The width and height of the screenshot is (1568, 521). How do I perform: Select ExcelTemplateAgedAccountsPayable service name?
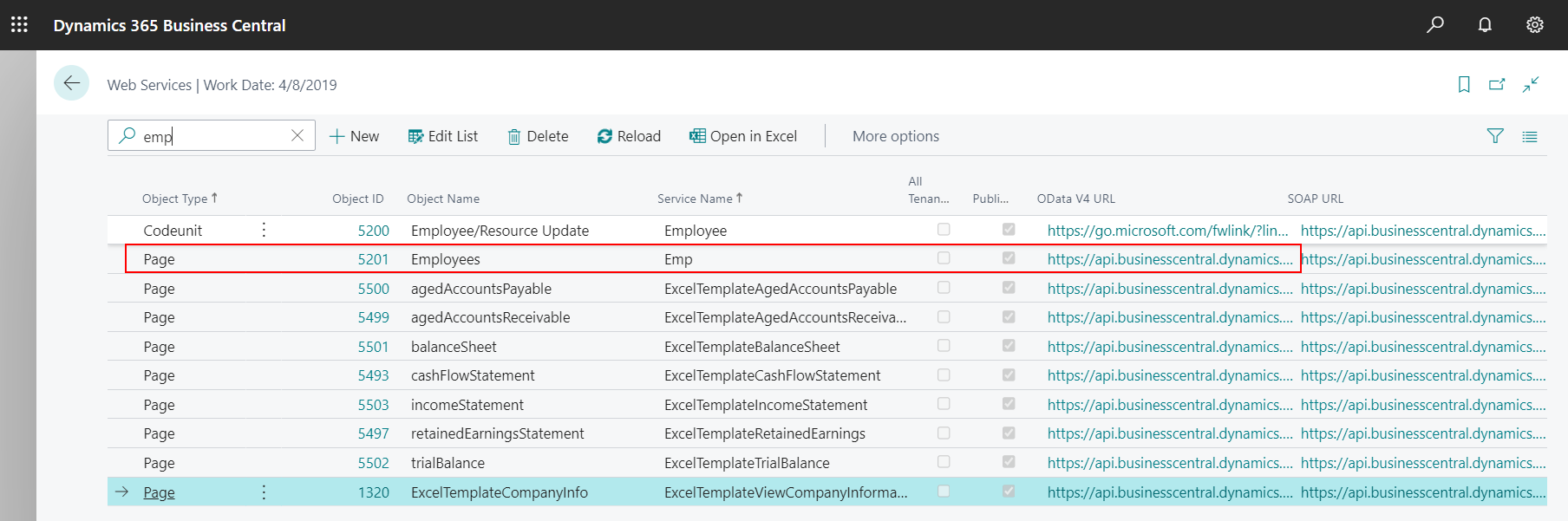point(781,289)
